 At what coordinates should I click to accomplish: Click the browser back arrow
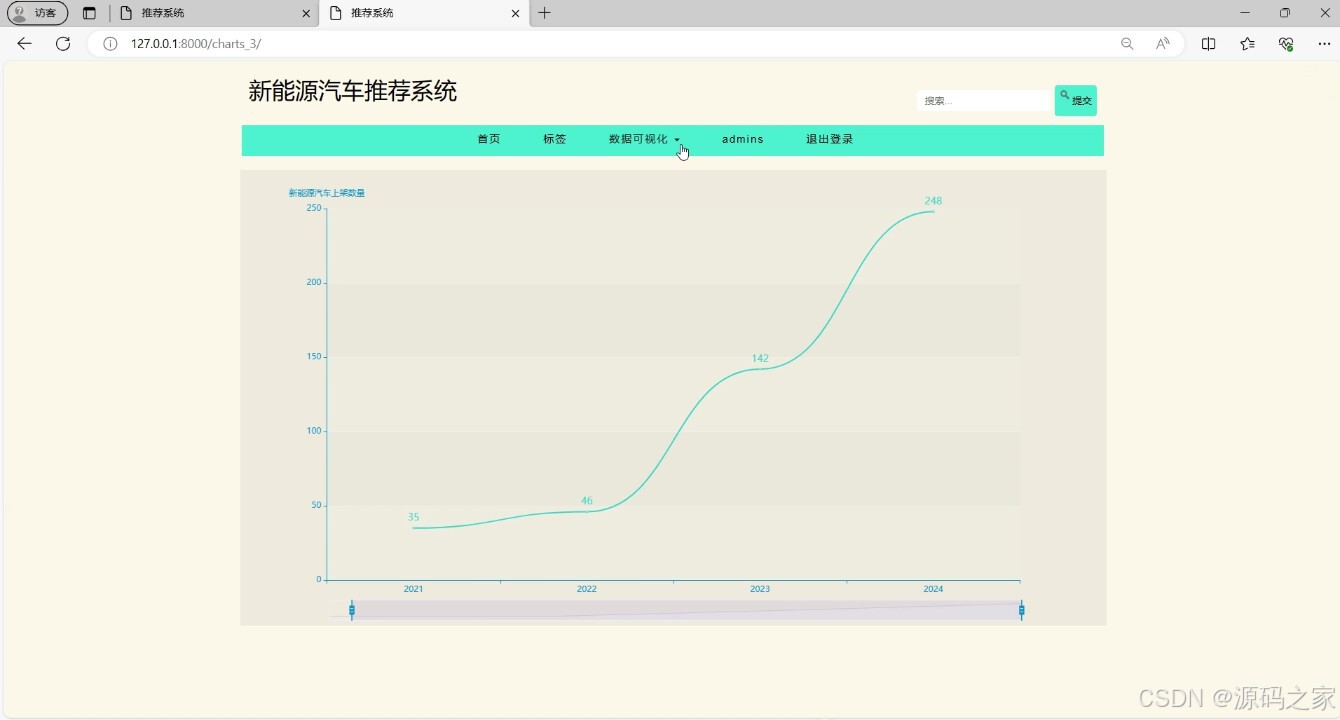25,44
